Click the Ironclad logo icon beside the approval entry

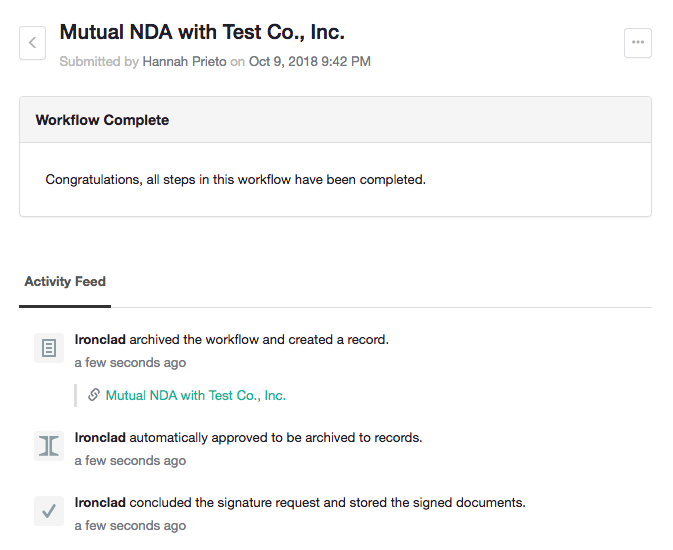pos(49,446)
